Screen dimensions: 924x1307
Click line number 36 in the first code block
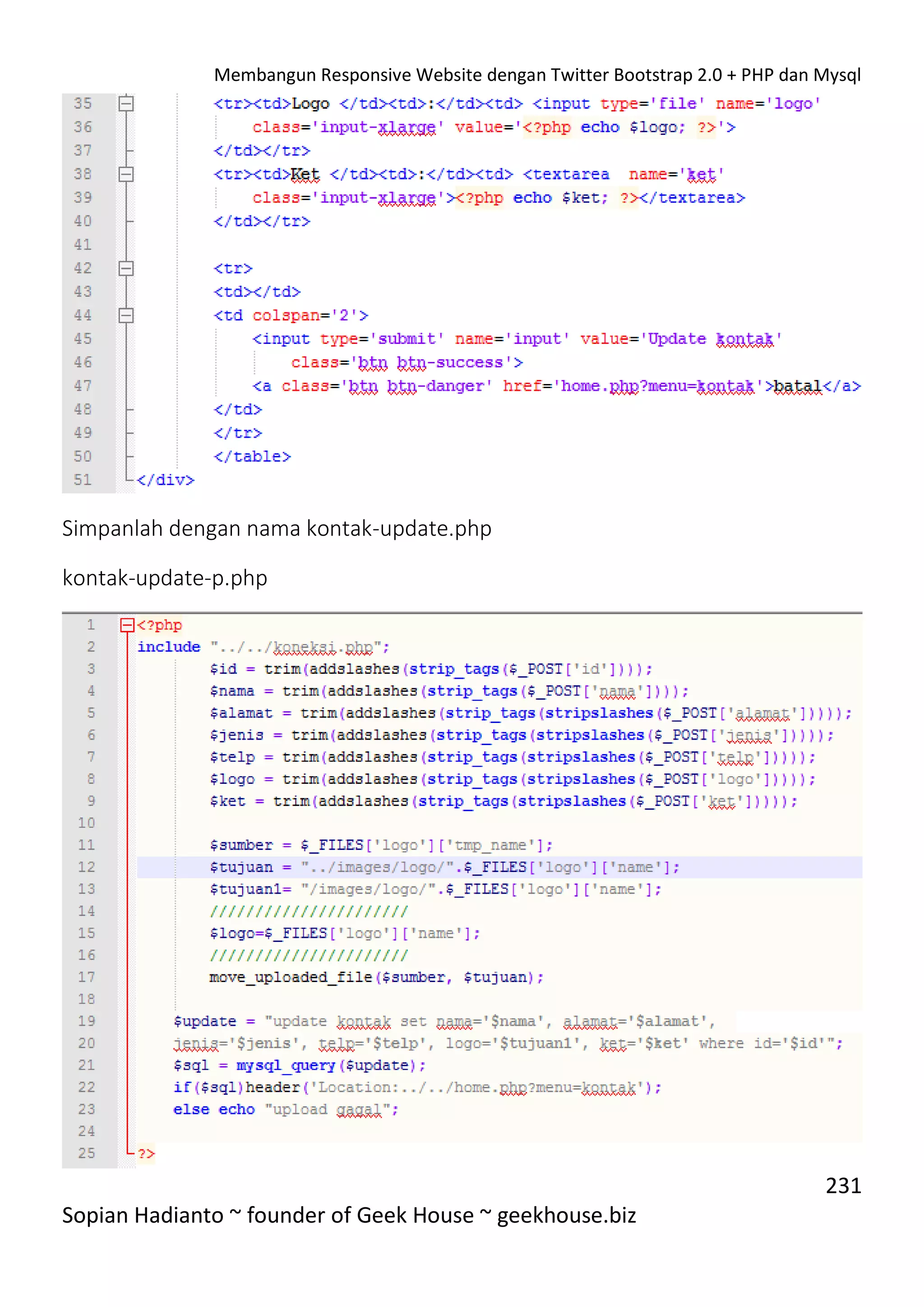(83, 127)
